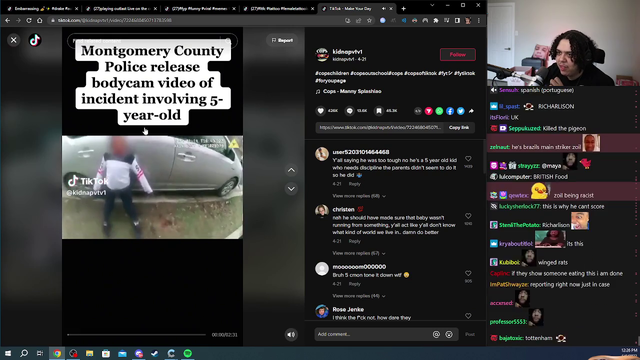Like mooooom000000's comment
This screenshot has height=360, width=640.
(x=468, y=273)
